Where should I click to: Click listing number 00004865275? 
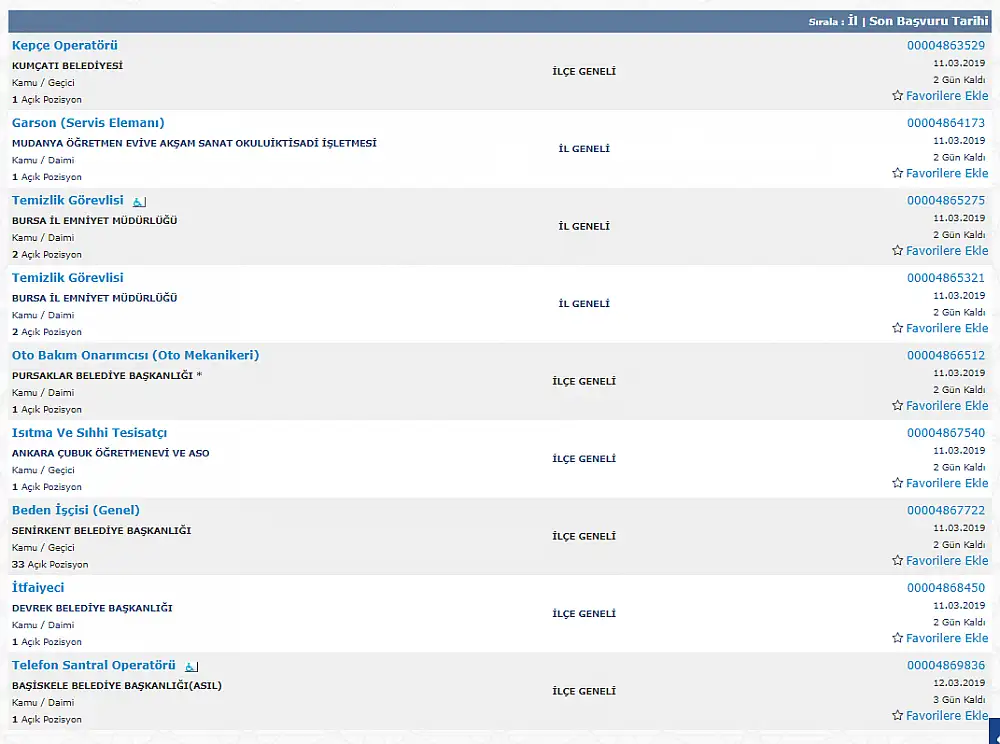(x=946, y=200)
